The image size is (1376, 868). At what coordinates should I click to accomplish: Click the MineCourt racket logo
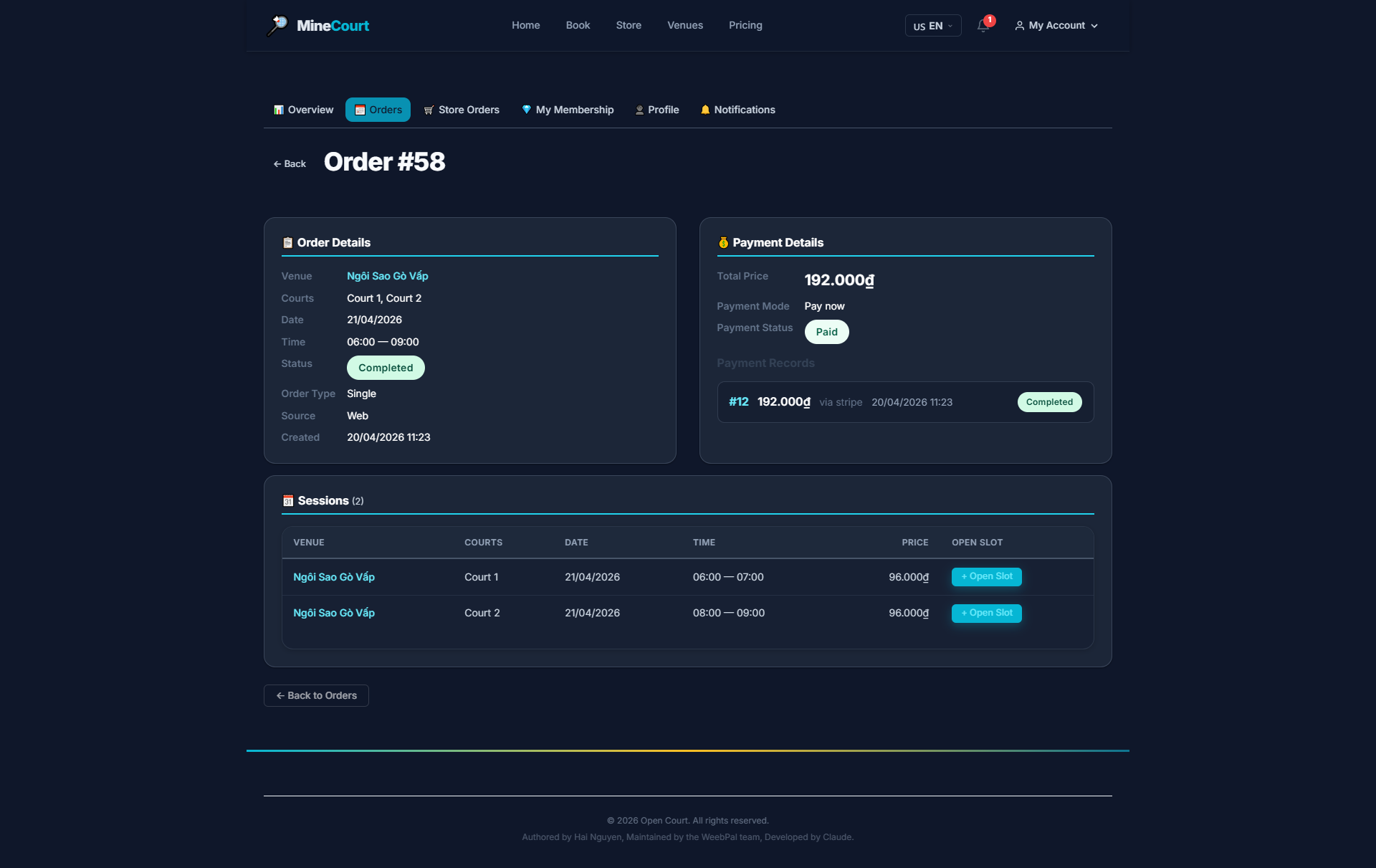point(277,25)
